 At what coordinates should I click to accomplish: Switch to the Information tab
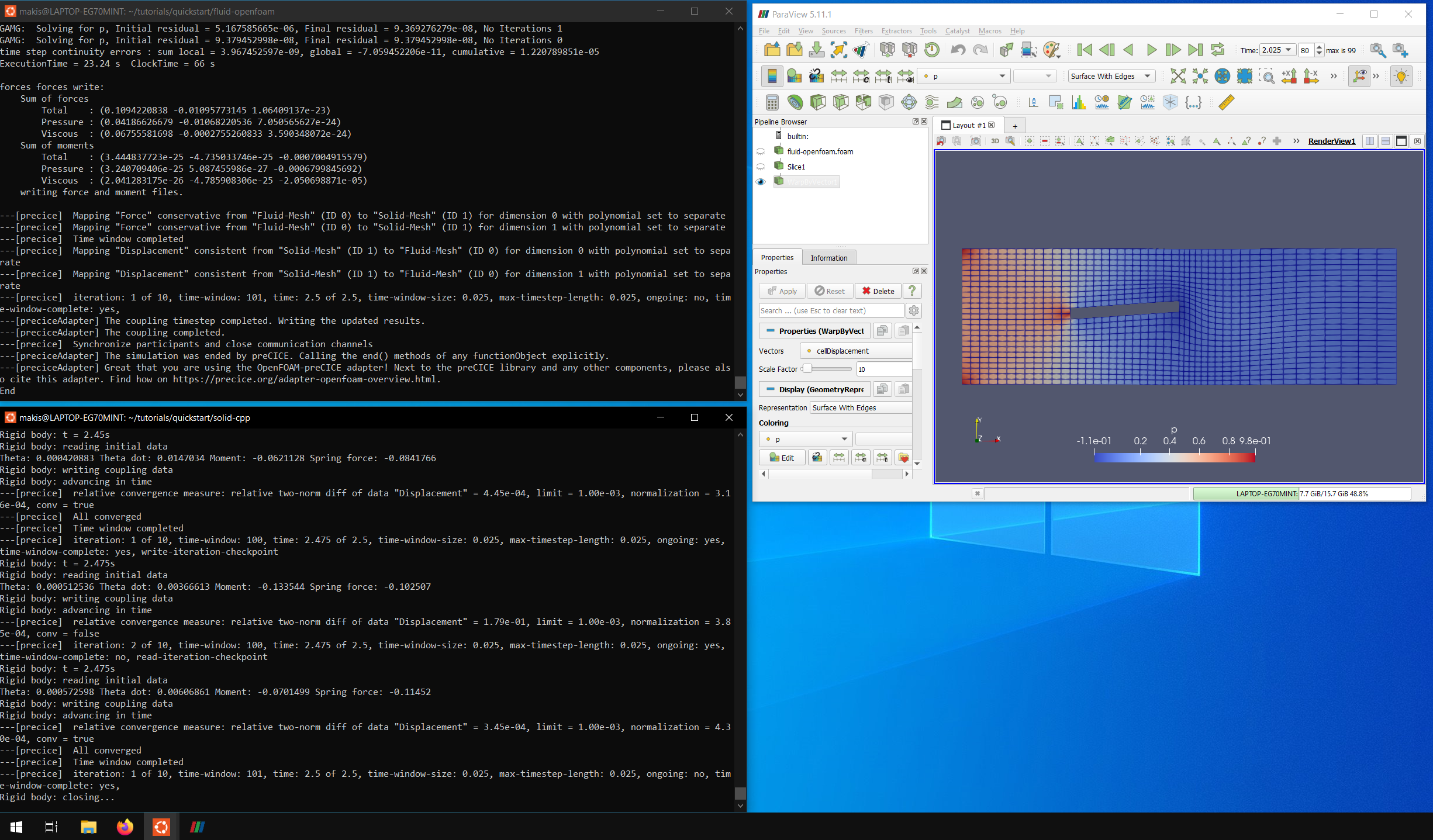point(829,258)
